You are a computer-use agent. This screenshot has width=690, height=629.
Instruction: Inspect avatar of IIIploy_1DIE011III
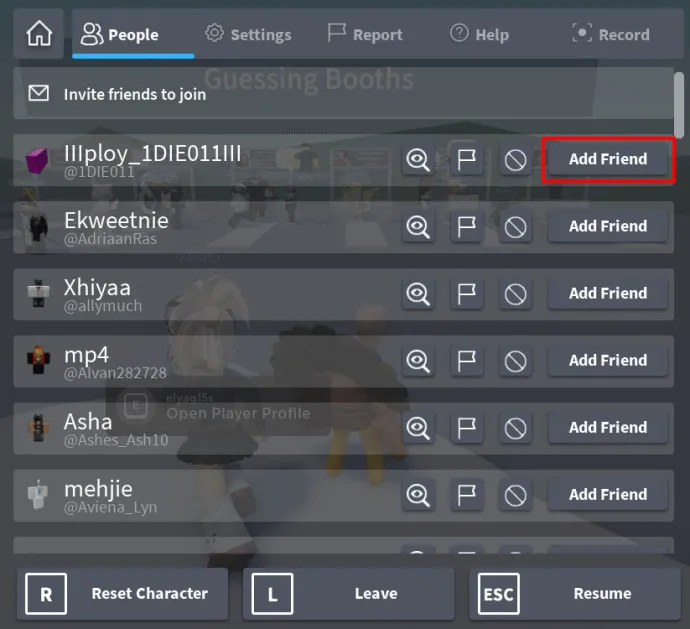pos(417,159)
